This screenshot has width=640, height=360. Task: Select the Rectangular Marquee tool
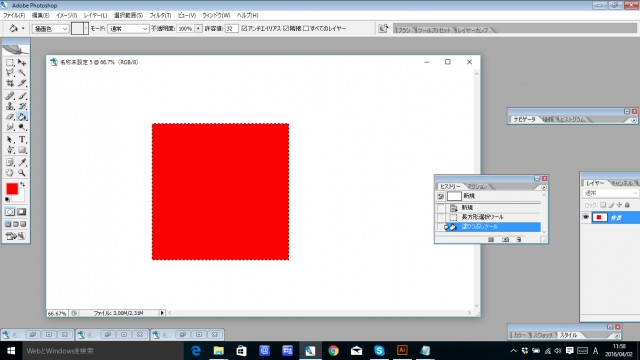tap(10, 62)
